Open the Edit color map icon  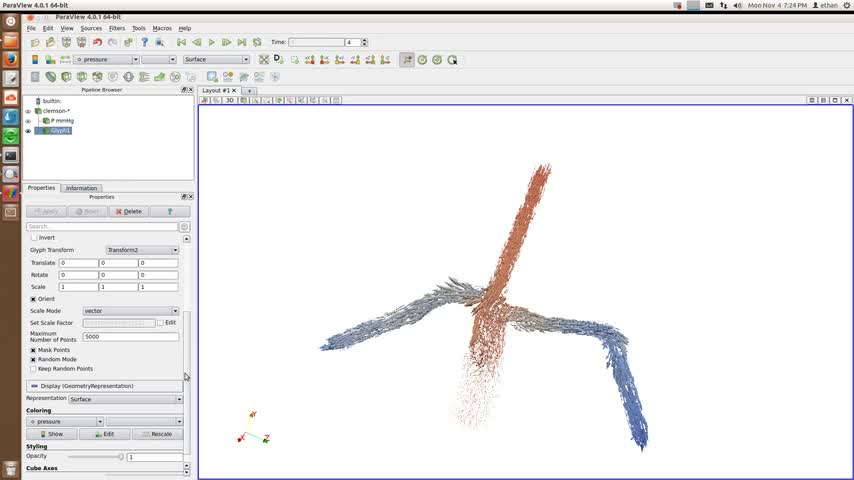tap(50, 59)
